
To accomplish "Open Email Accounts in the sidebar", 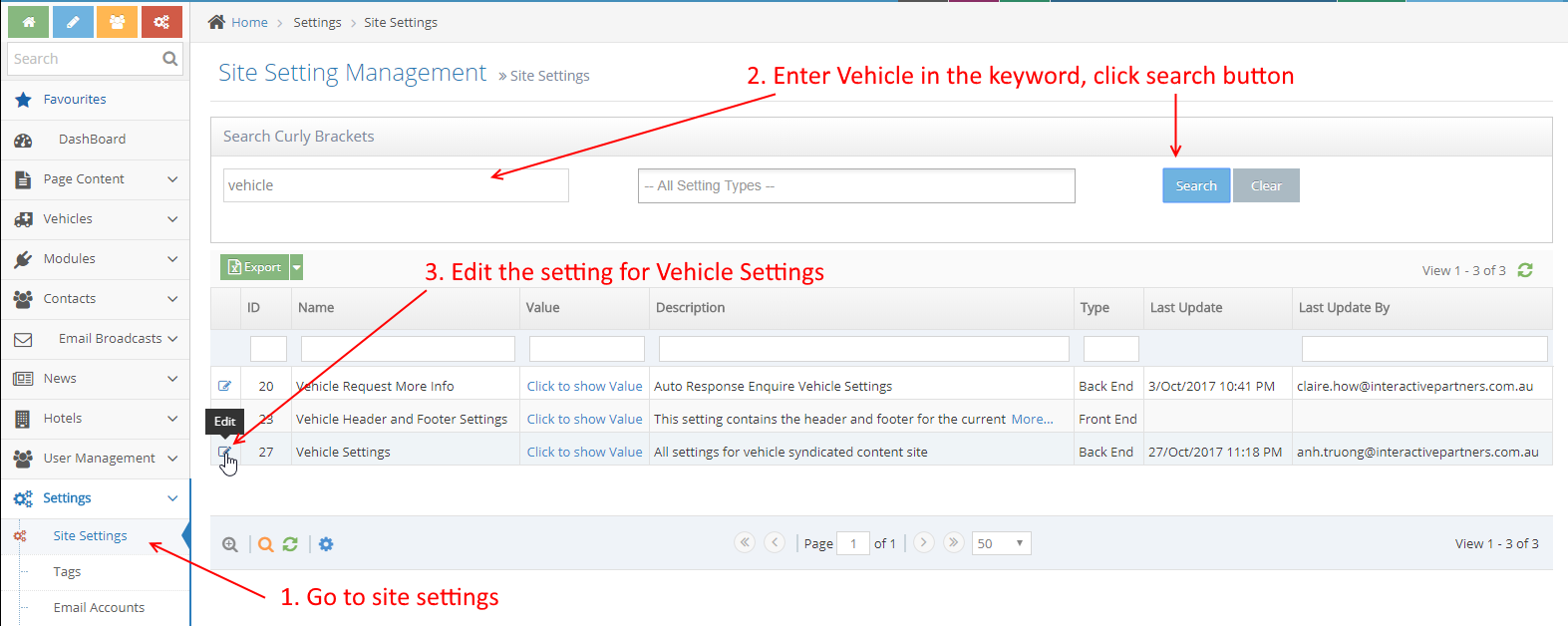I will point(99,608).
